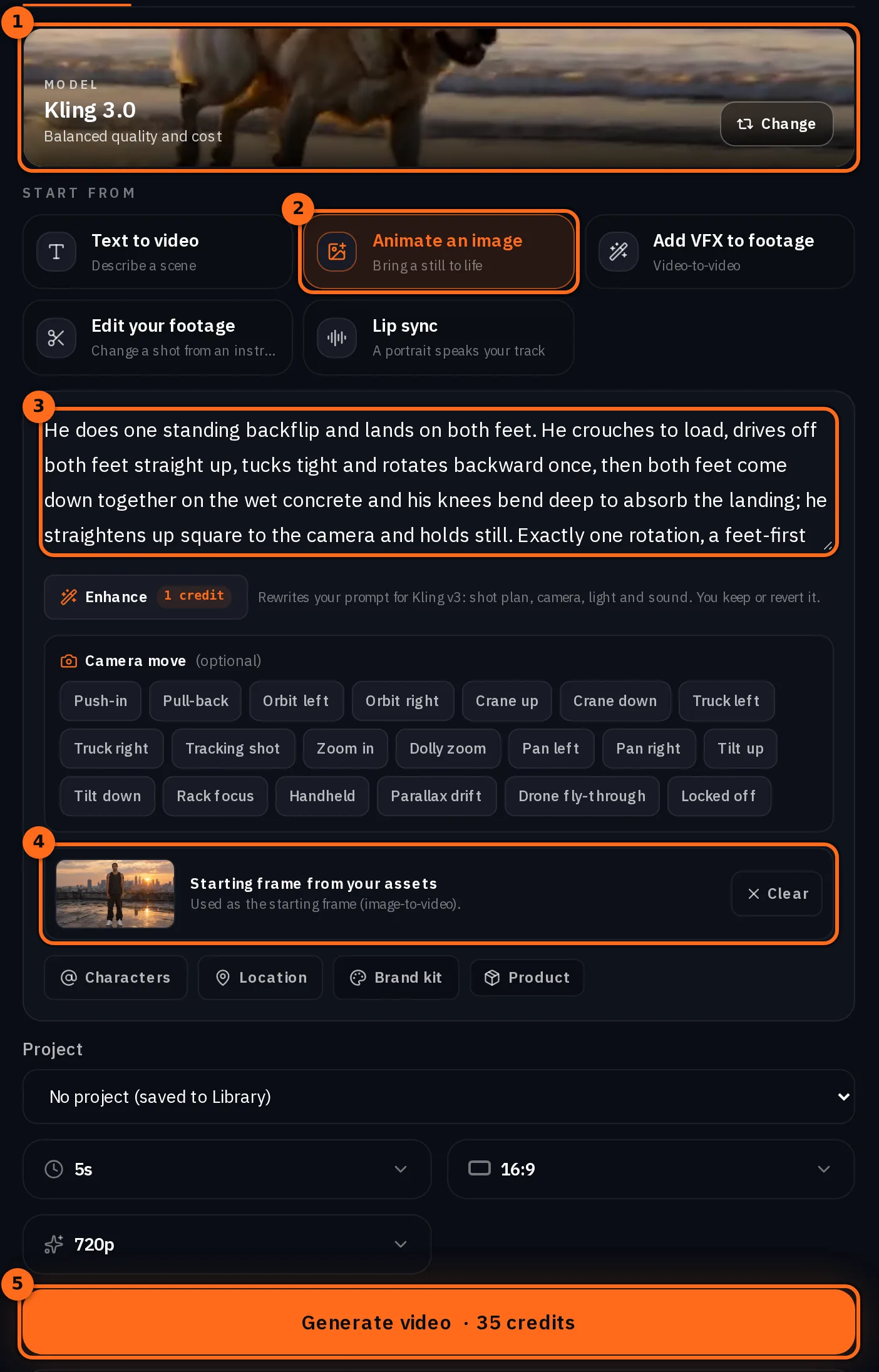Screen dimensions: 879x1372
Task: Open the No project dropdown
Action: (x=439, y=1097)
